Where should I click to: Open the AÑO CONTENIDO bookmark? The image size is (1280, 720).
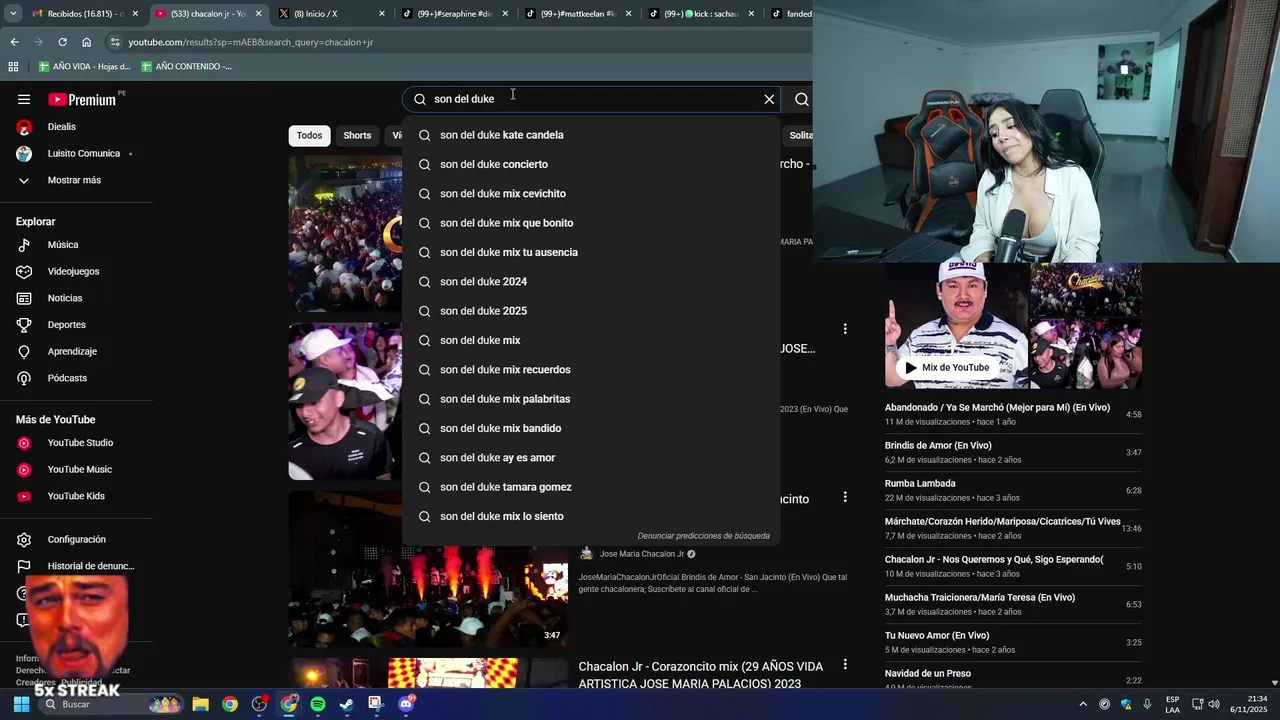point(186,67)
